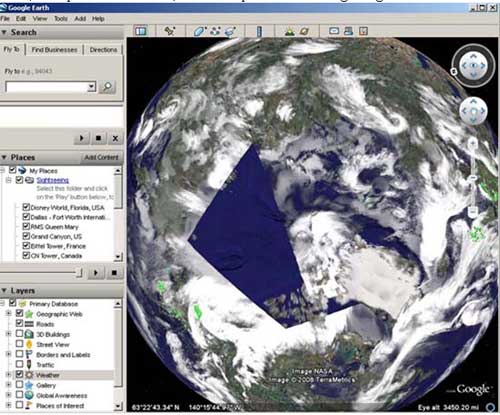Viewport: 500px width, 415px height.
Task: Uncheck Grand Canyon, US place
Action: point(26,236)
